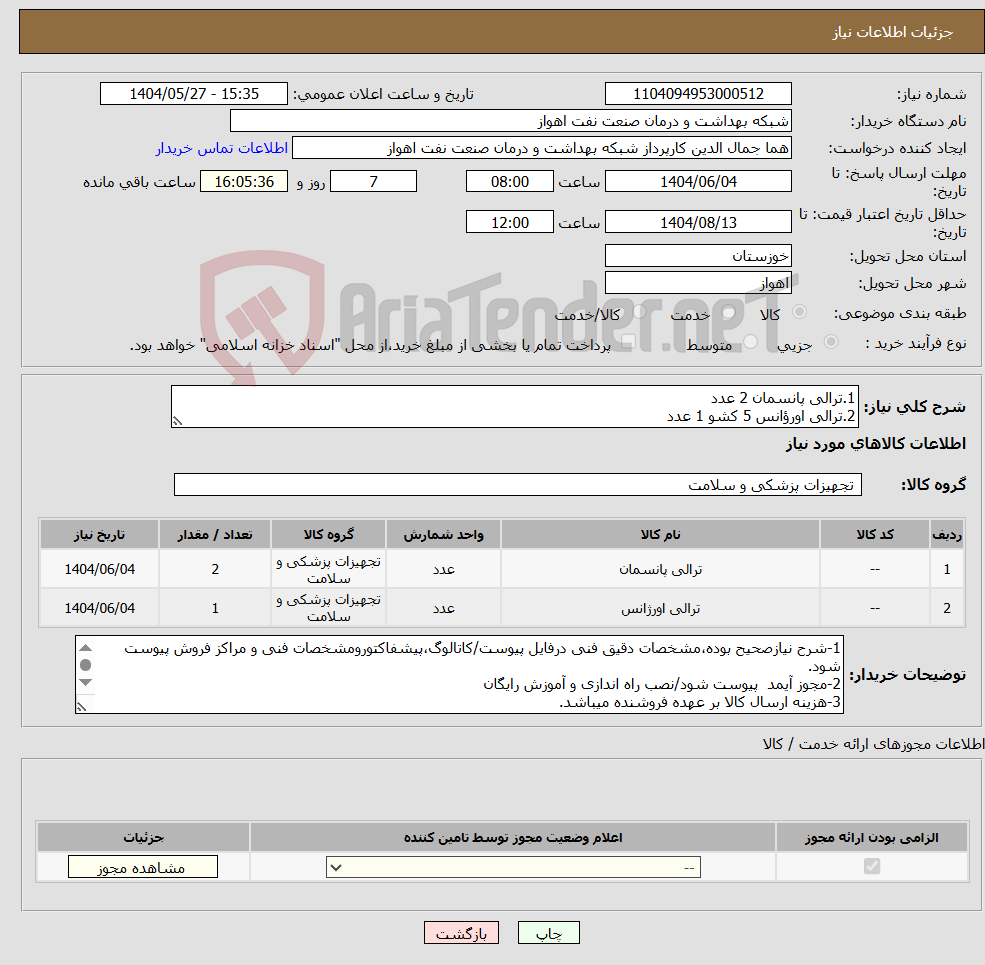Select the خدمت radio button
Image resolution: width=985 pixels, height=965 pixels.
coord(729,312)
